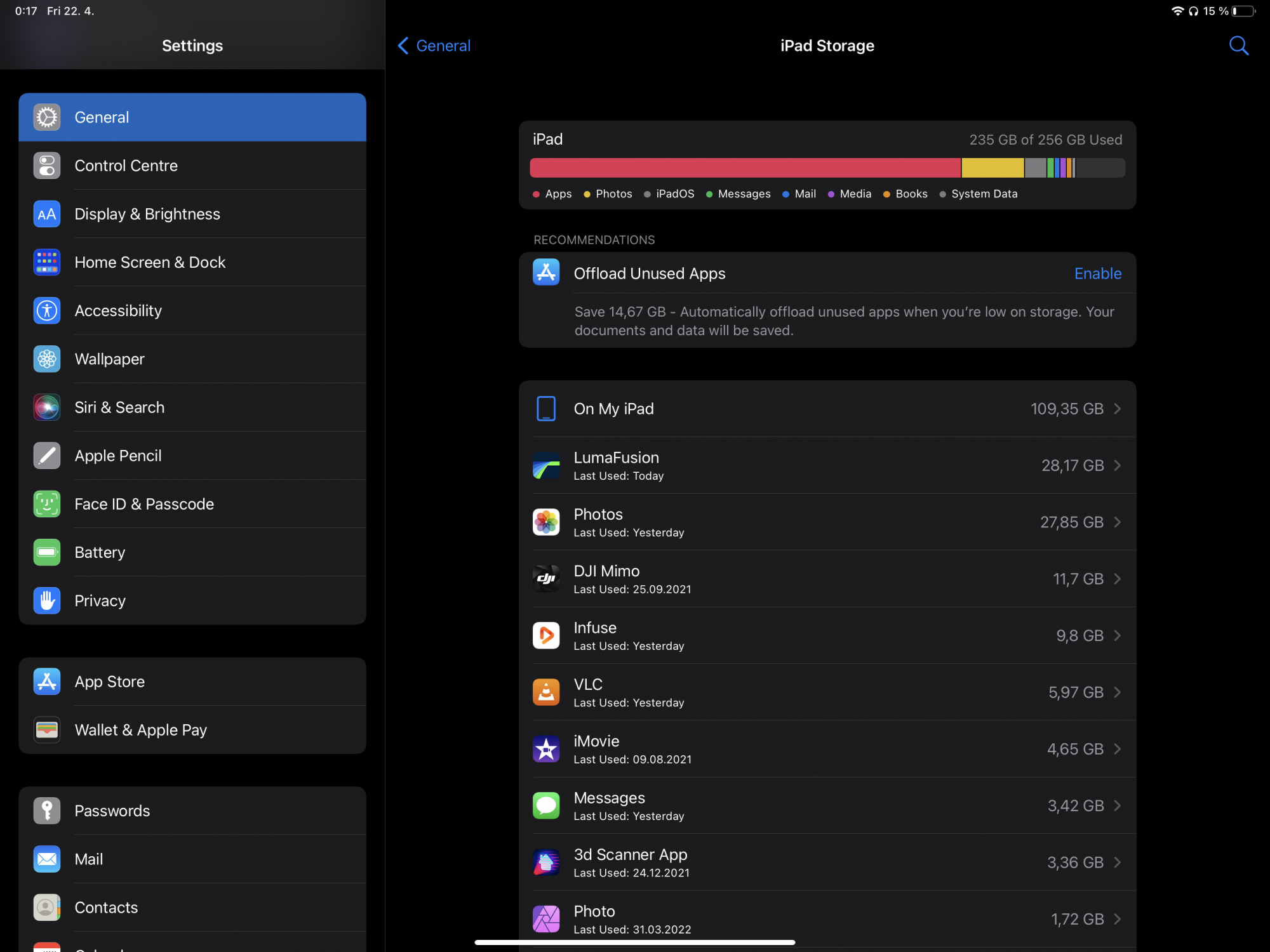Tap the Siri & Search icon
The image size is (1270, 952).
47,407
